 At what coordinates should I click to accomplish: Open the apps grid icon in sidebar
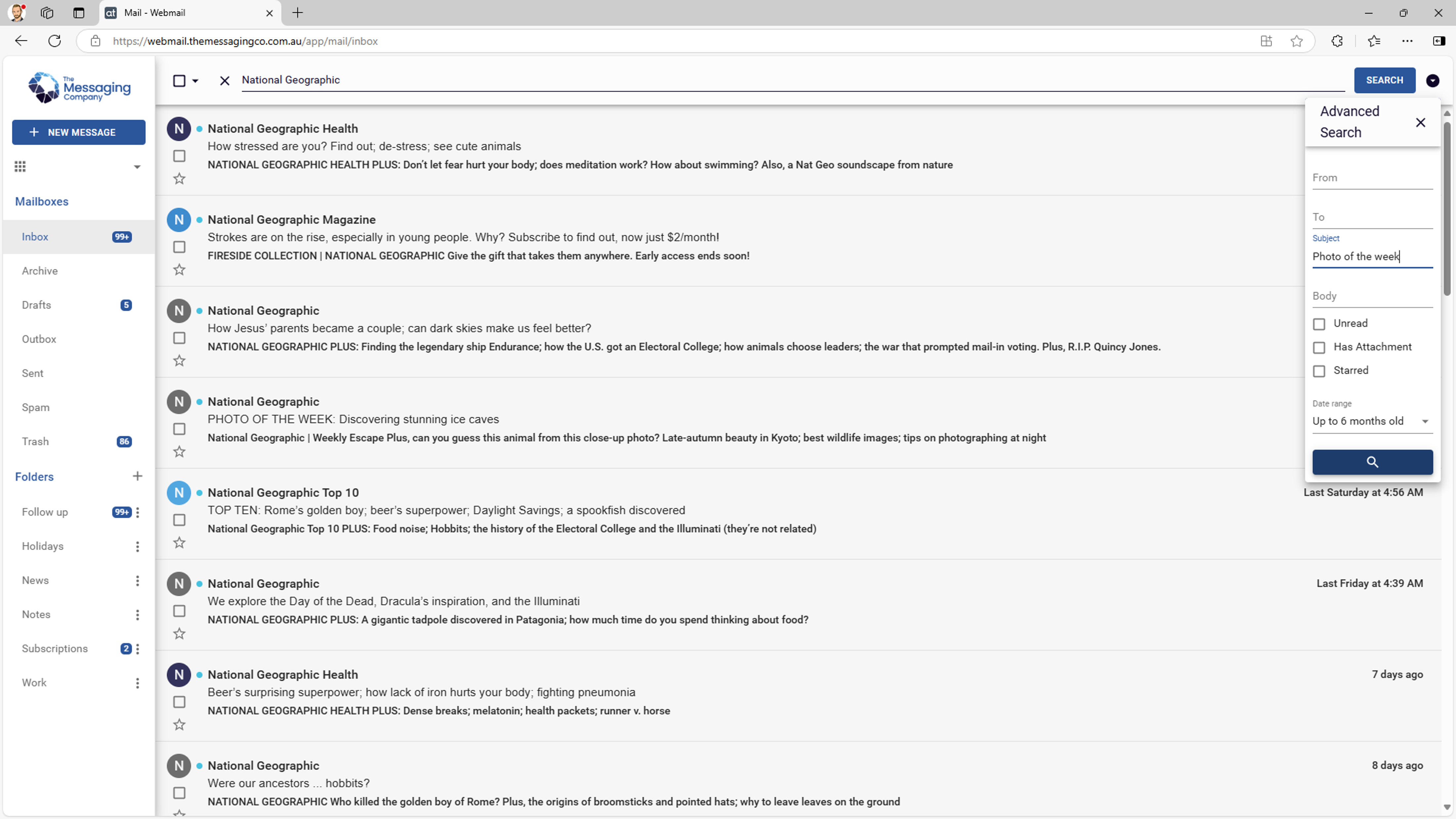[x=20, y=166]
